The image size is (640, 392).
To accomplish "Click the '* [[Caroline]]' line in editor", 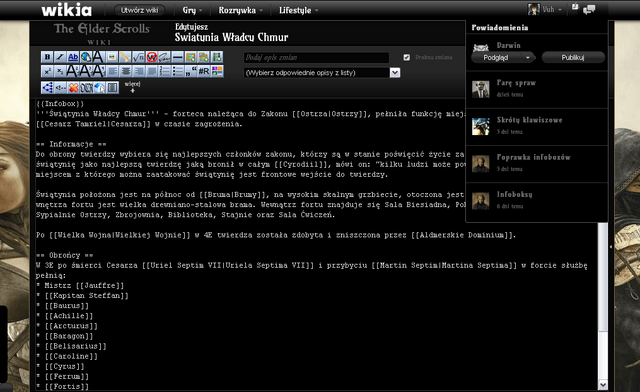I will (x=67, y=356).
